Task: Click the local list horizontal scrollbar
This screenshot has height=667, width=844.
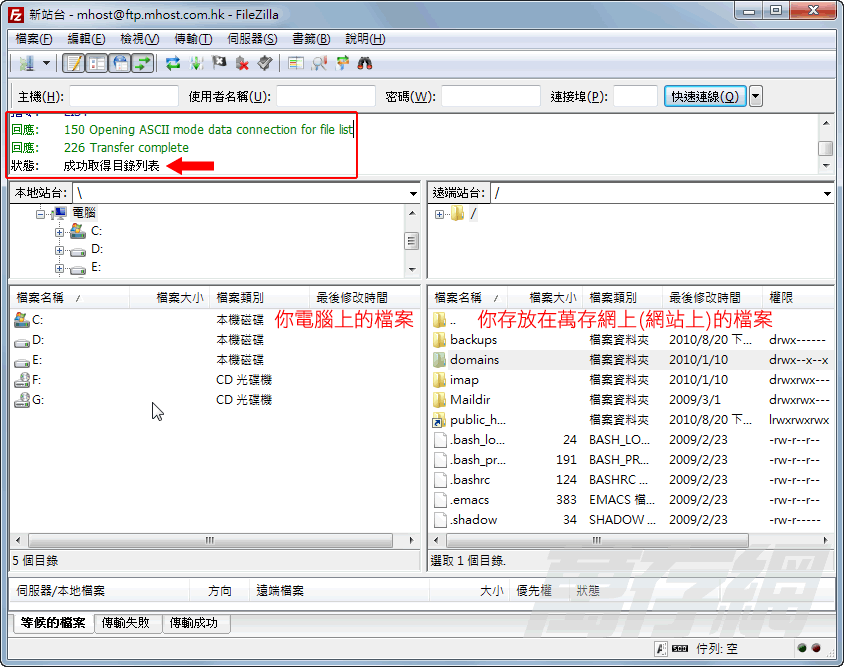Action: 210,540
